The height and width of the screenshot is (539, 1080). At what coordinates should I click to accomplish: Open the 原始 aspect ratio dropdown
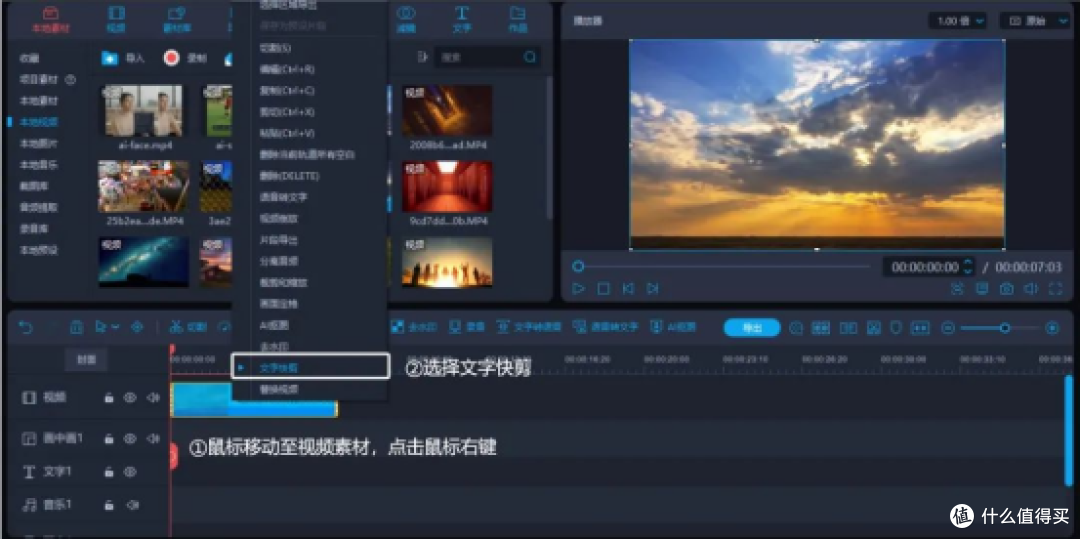1039,21
